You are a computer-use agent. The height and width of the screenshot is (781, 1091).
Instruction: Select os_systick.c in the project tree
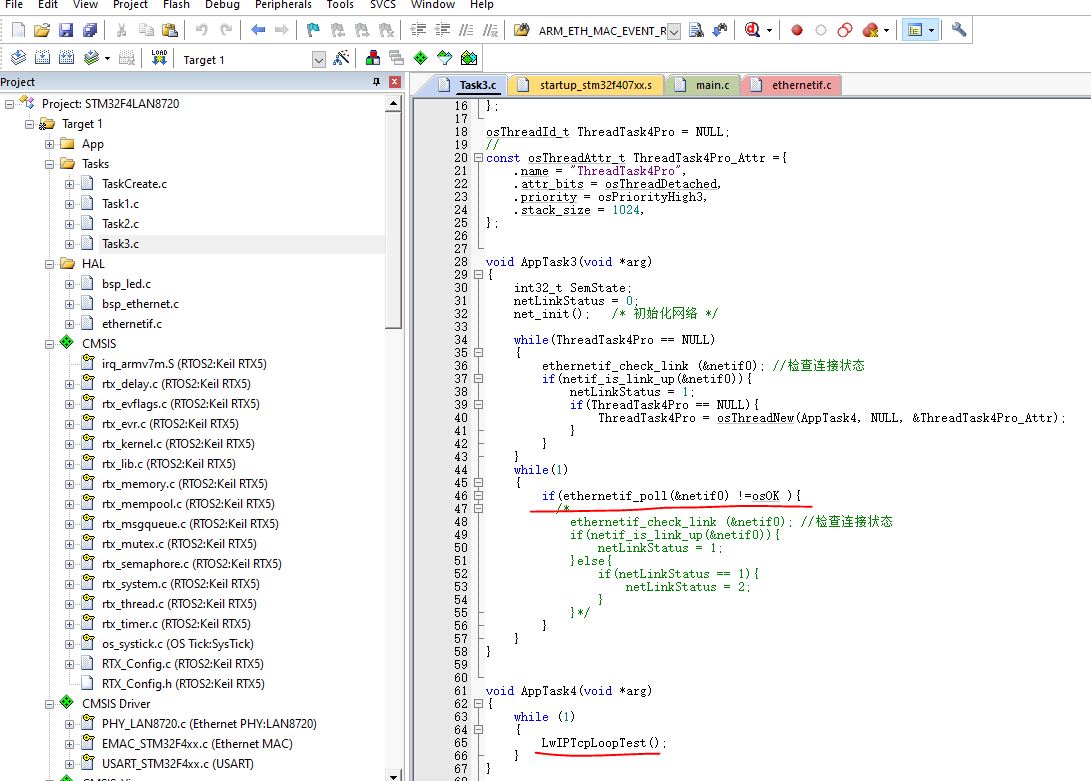pyautogui.click(x=177, y=645)
